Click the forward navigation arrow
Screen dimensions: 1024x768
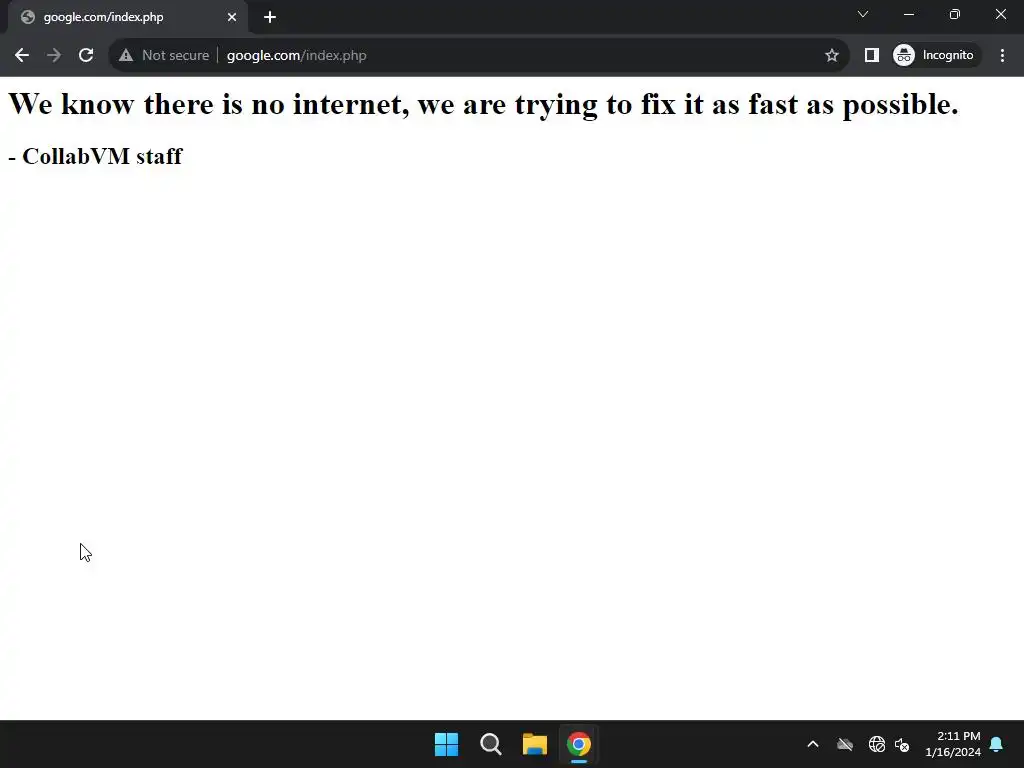[54, 56]
